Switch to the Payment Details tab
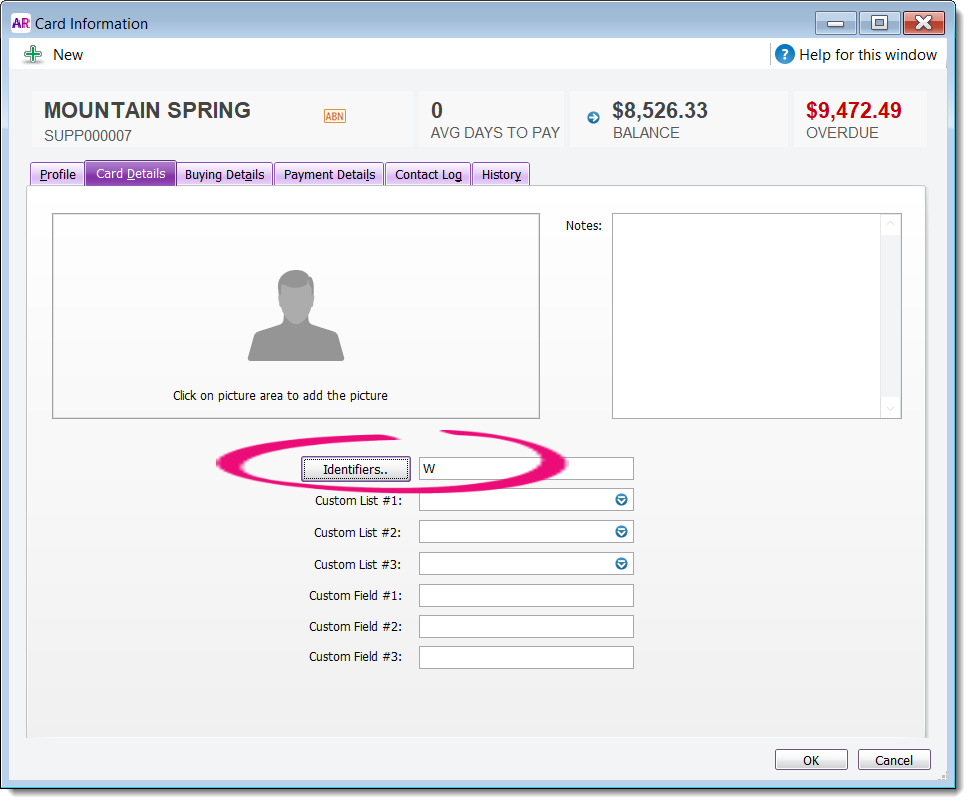The image size is (971, 804). click(328, 174)
